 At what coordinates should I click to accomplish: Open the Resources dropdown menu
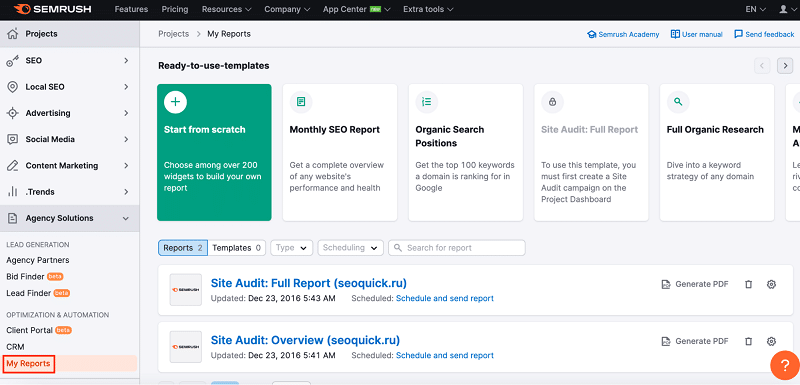click(227, 9)
